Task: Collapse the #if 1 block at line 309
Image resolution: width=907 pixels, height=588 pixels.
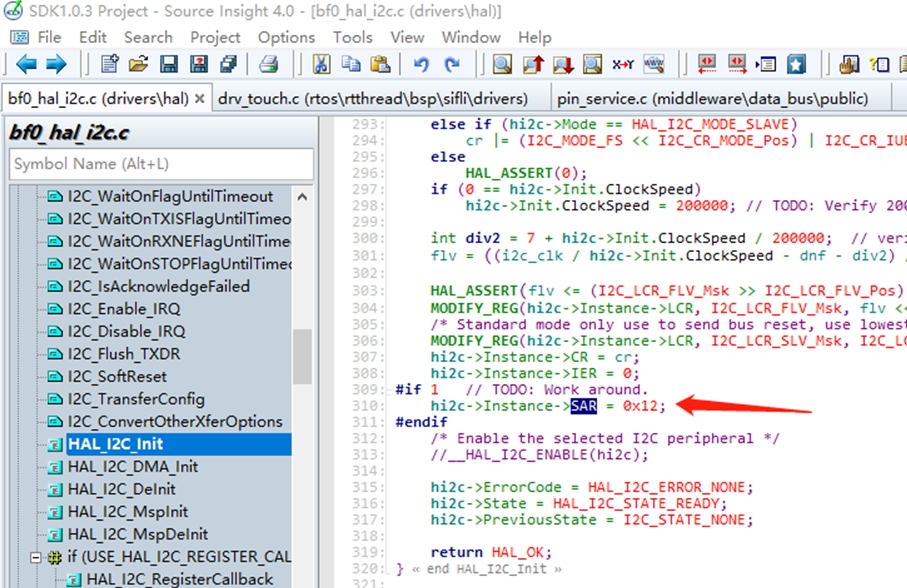Action: pos(389,390)
